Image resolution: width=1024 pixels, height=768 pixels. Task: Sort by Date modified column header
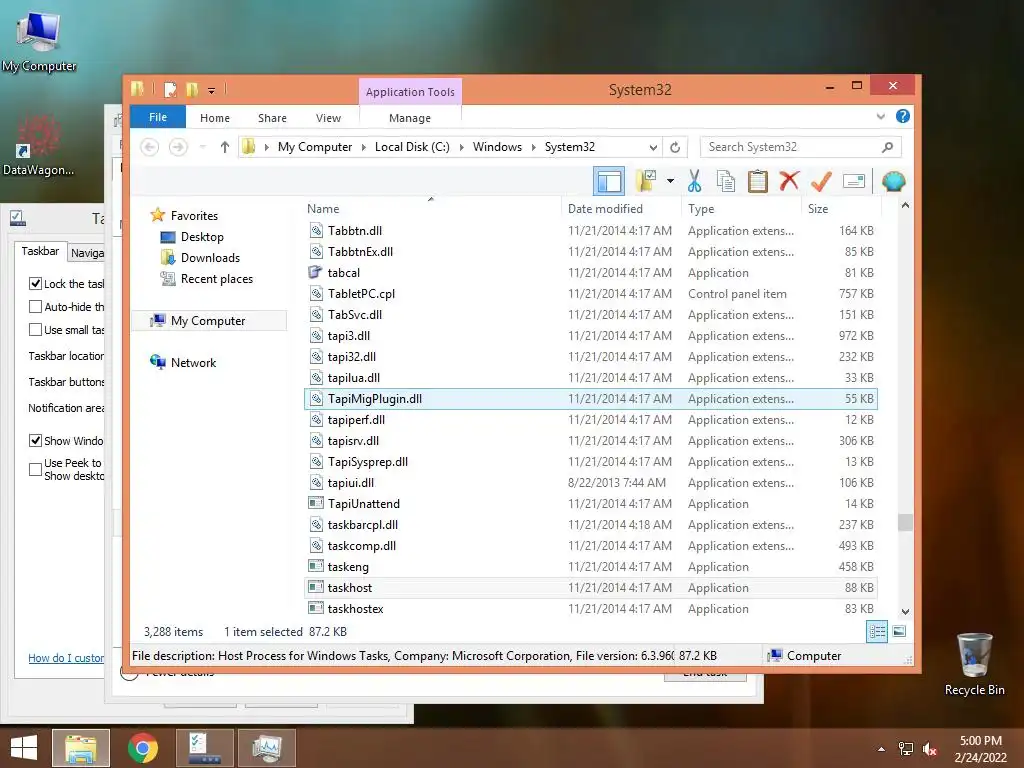(621, 208)
